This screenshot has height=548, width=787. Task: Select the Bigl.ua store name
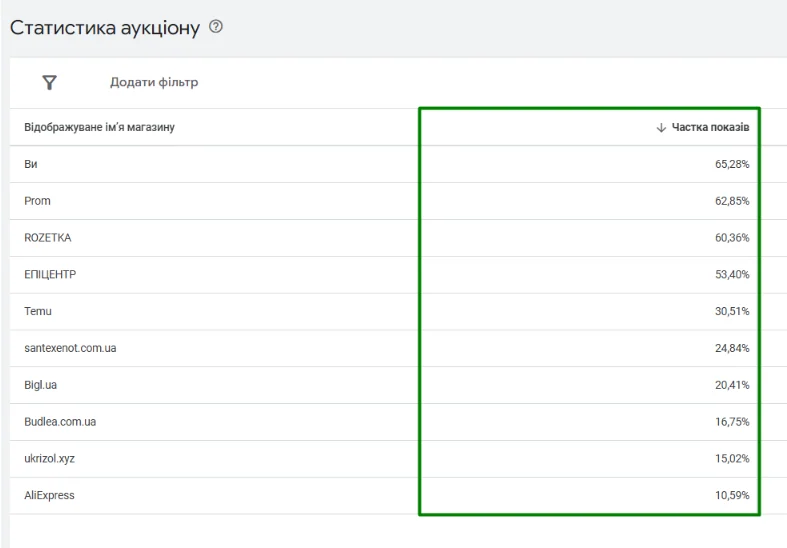point(41,385)
